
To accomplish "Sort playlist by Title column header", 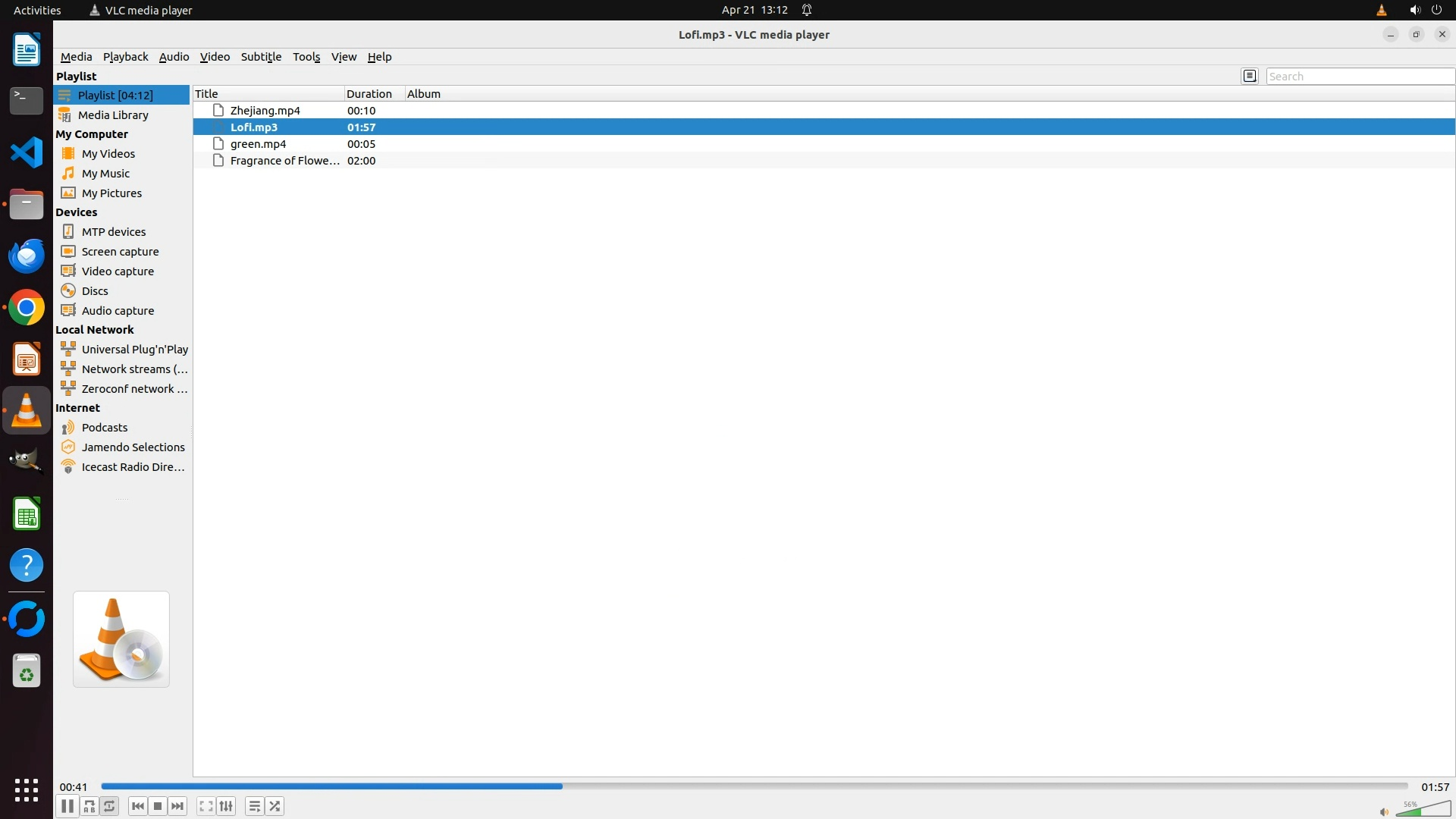I will 207,94.
